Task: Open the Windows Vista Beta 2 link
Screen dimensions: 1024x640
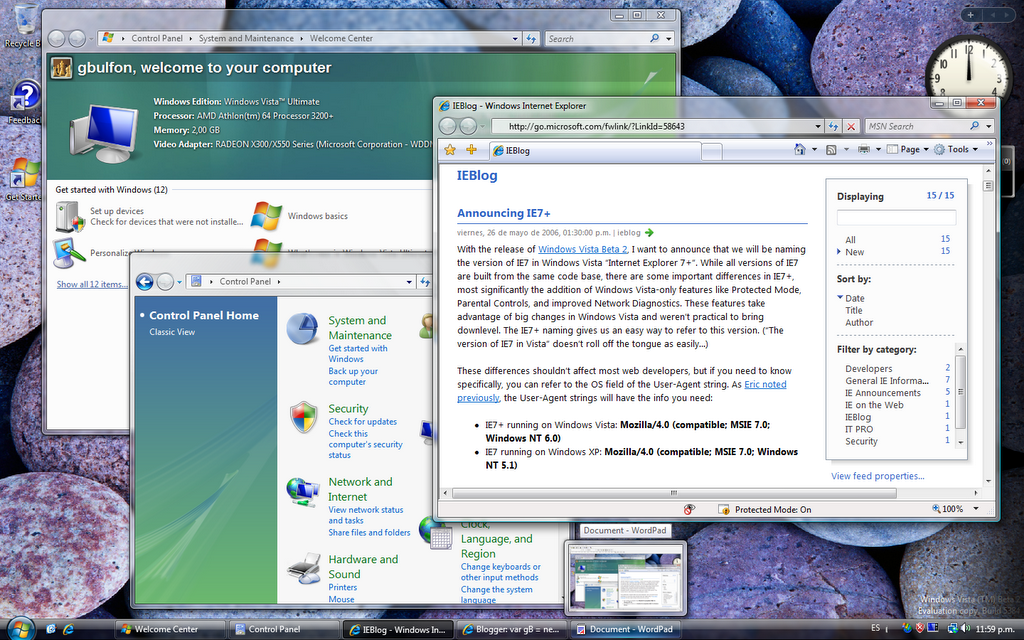Action: [583, 249]
